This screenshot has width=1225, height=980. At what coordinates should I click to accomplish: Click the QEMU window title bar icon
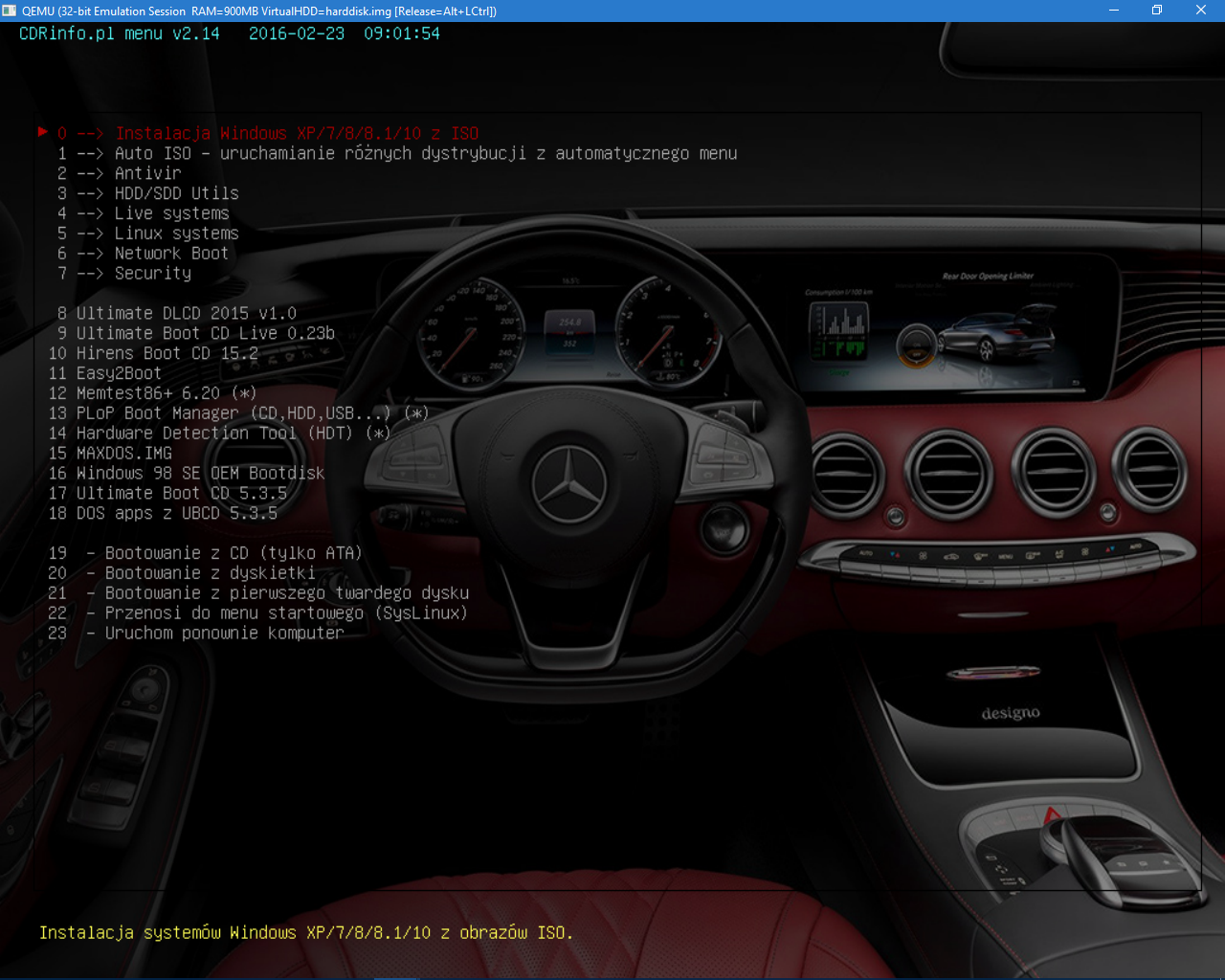coord(10,11)
